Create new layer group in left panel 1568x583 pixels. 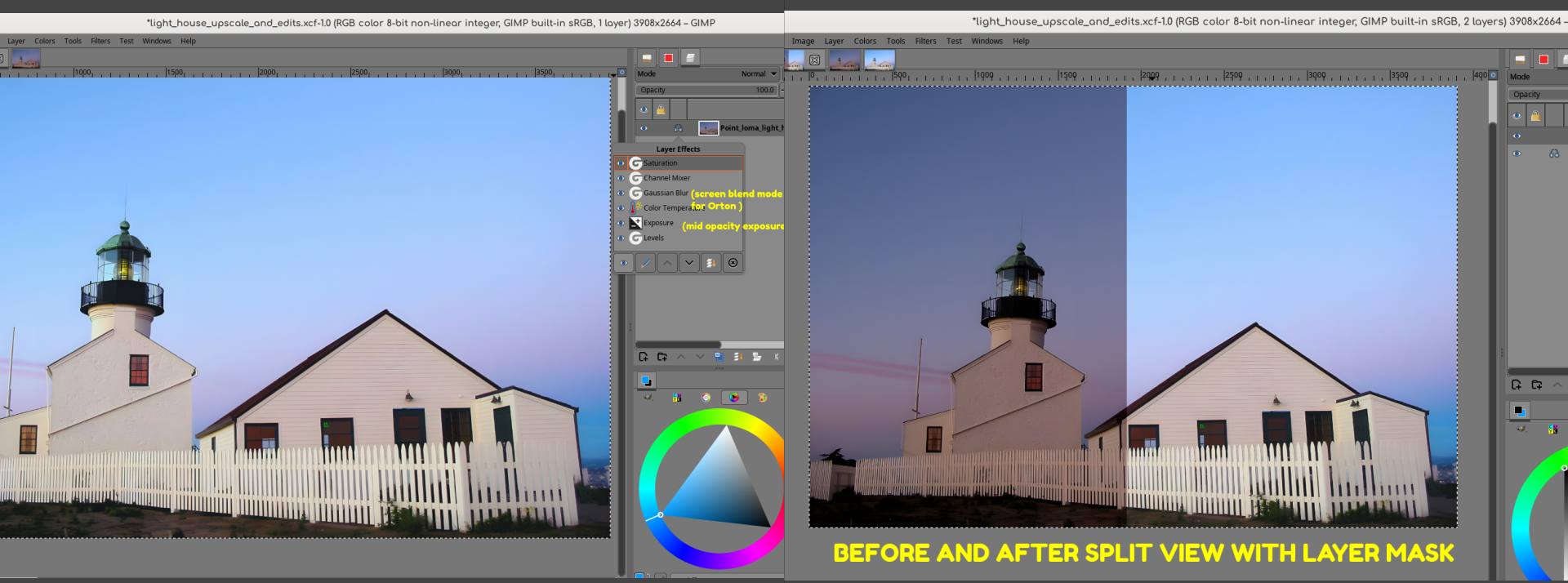click(662, 357)
